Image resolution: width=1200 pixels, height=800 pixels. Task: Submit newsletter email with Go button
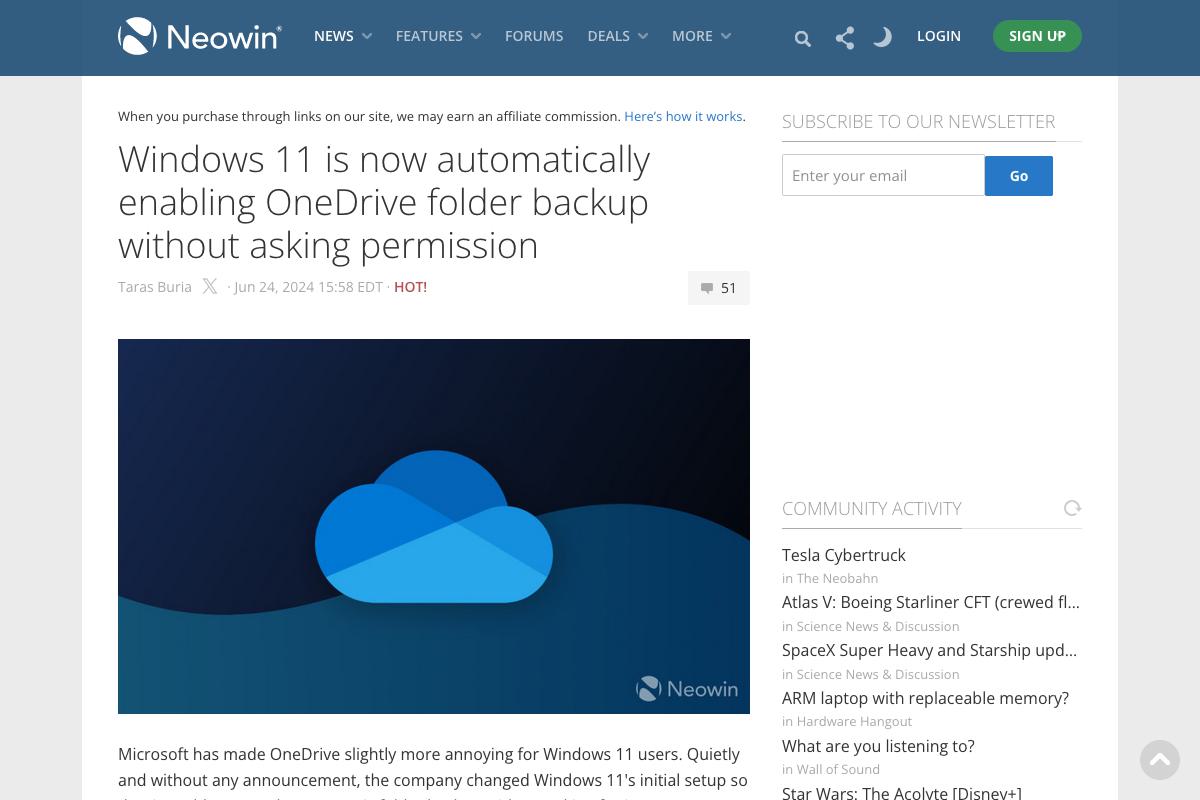(1019, 176)
